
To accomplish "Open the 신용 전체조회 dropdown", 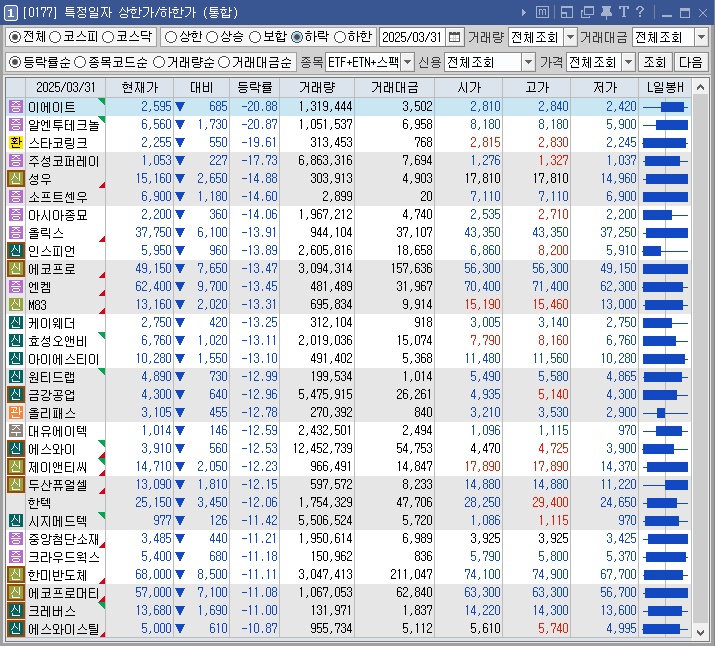I will click(x=528, y=62).
